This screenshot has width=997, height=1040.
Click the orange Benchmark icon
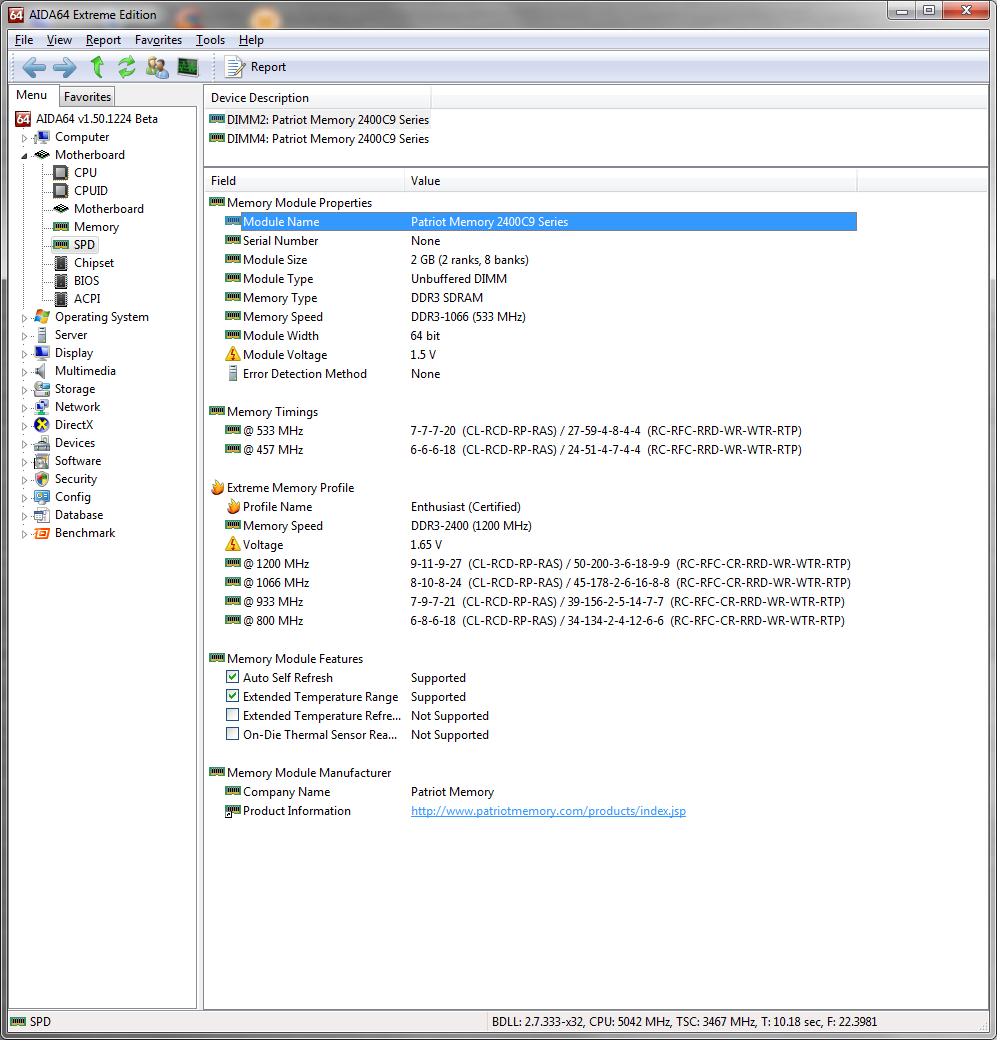pyautogui.click(x=42, y=533)
